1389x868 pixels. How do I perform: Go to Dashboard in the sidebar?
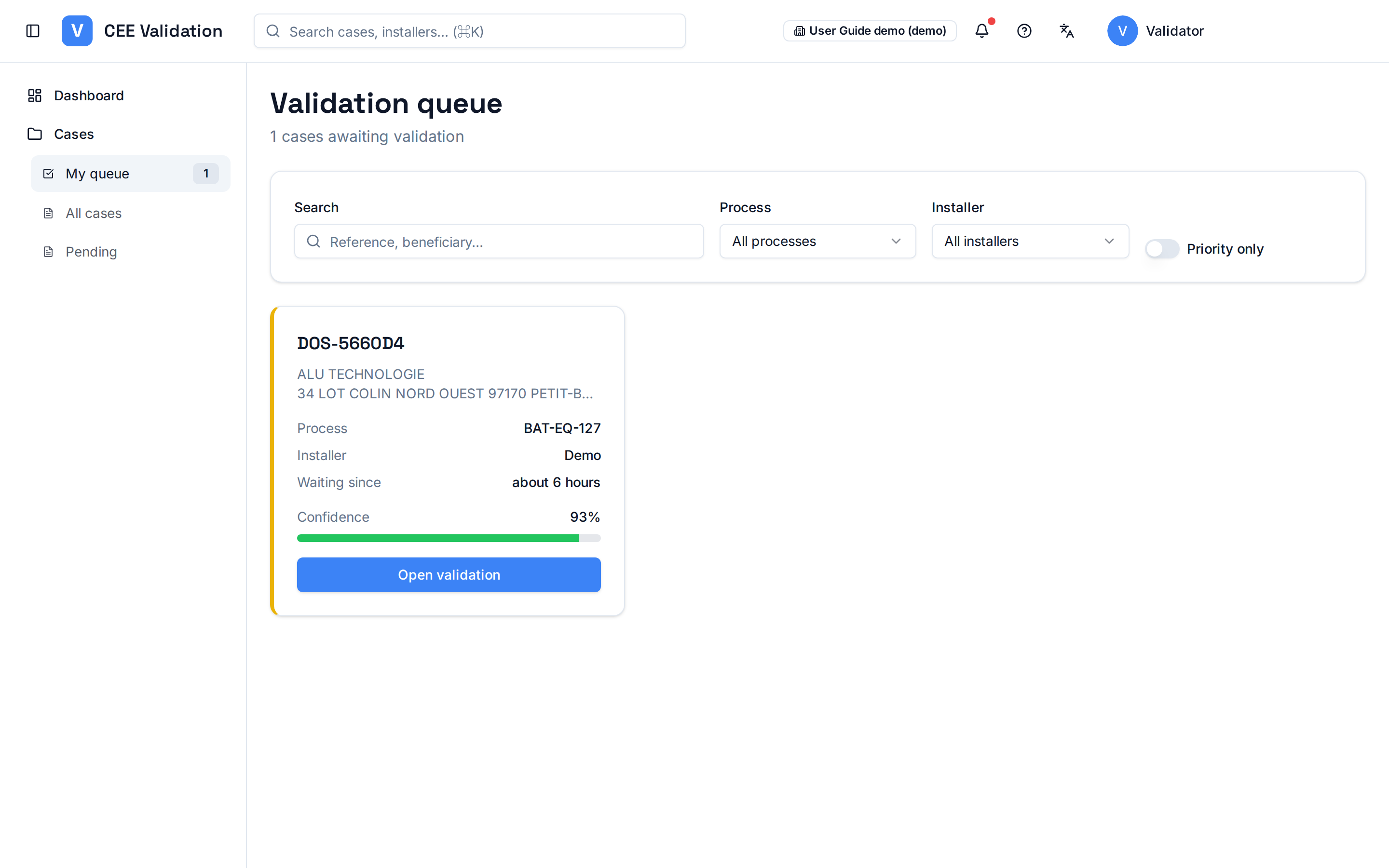pyautogui.click(x=131, y=95)
